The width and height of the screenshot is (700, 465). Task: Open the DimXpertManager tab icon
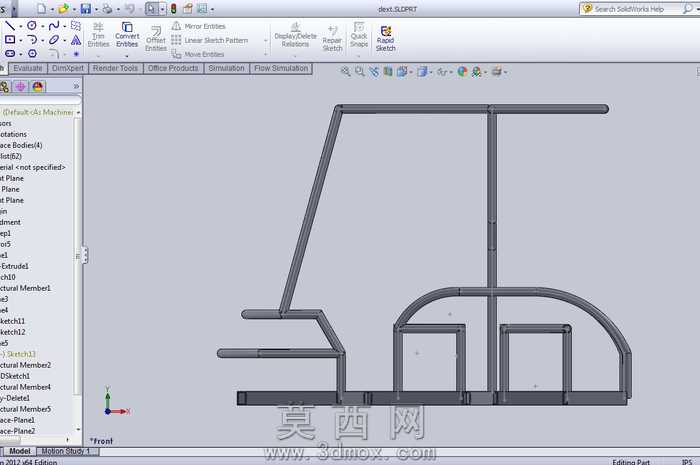tap(21, 86)
